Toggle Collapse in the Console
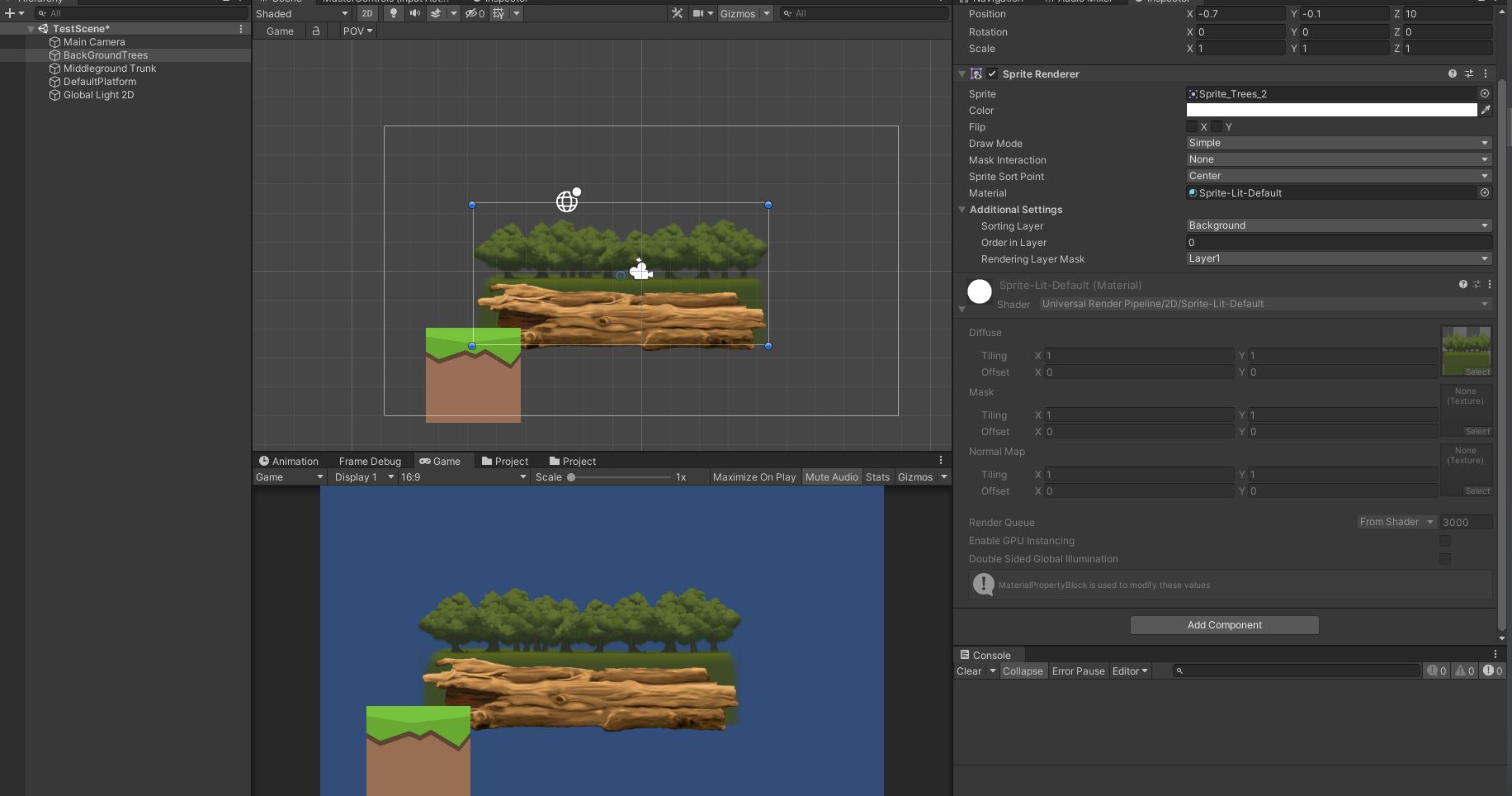Image resolution: width=1512 pixels, height=796 pixels. pos(1023,670)
